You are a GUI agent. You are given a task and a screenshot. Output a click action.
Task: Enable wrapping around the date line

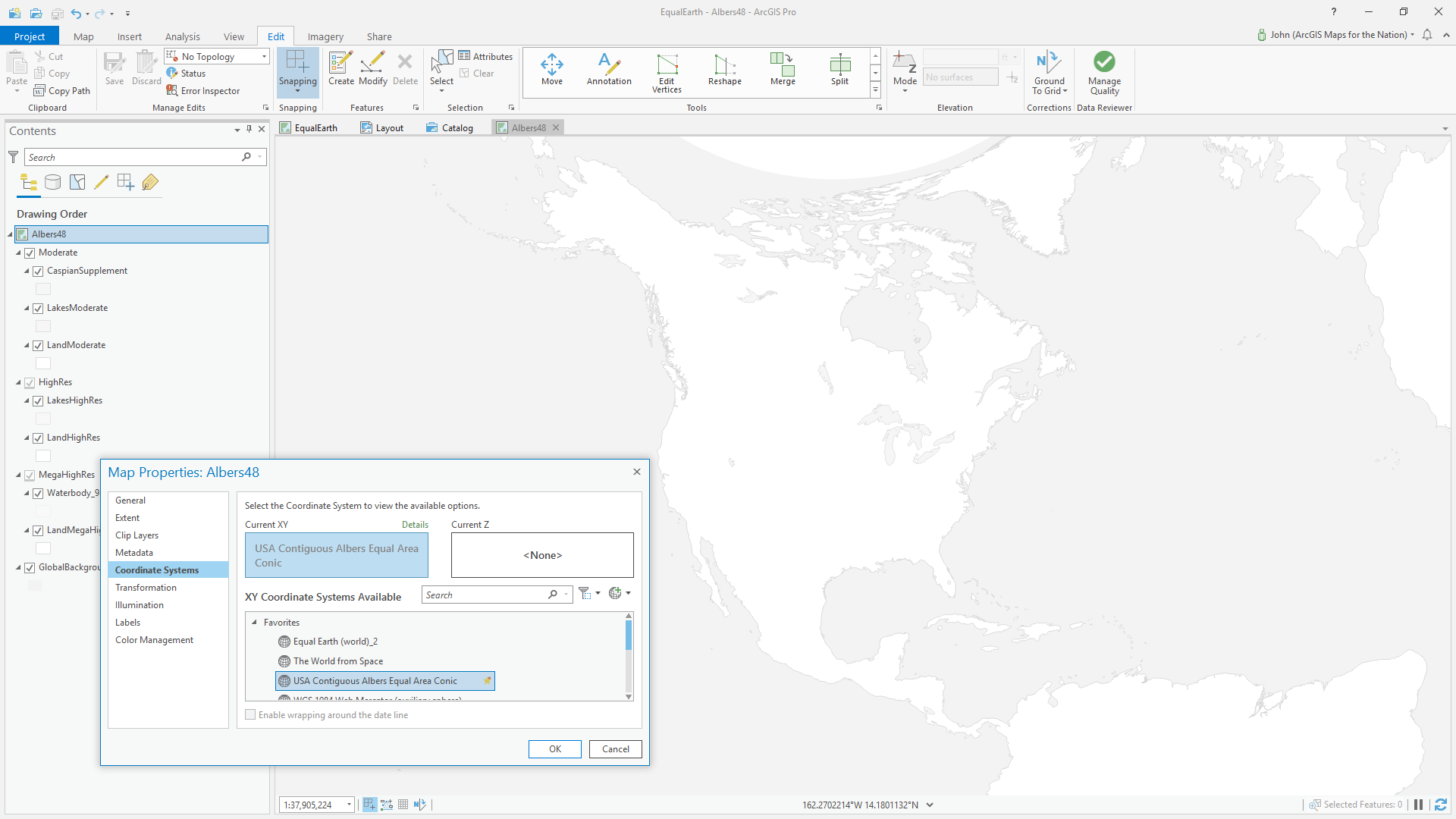(x=250, y=714)
